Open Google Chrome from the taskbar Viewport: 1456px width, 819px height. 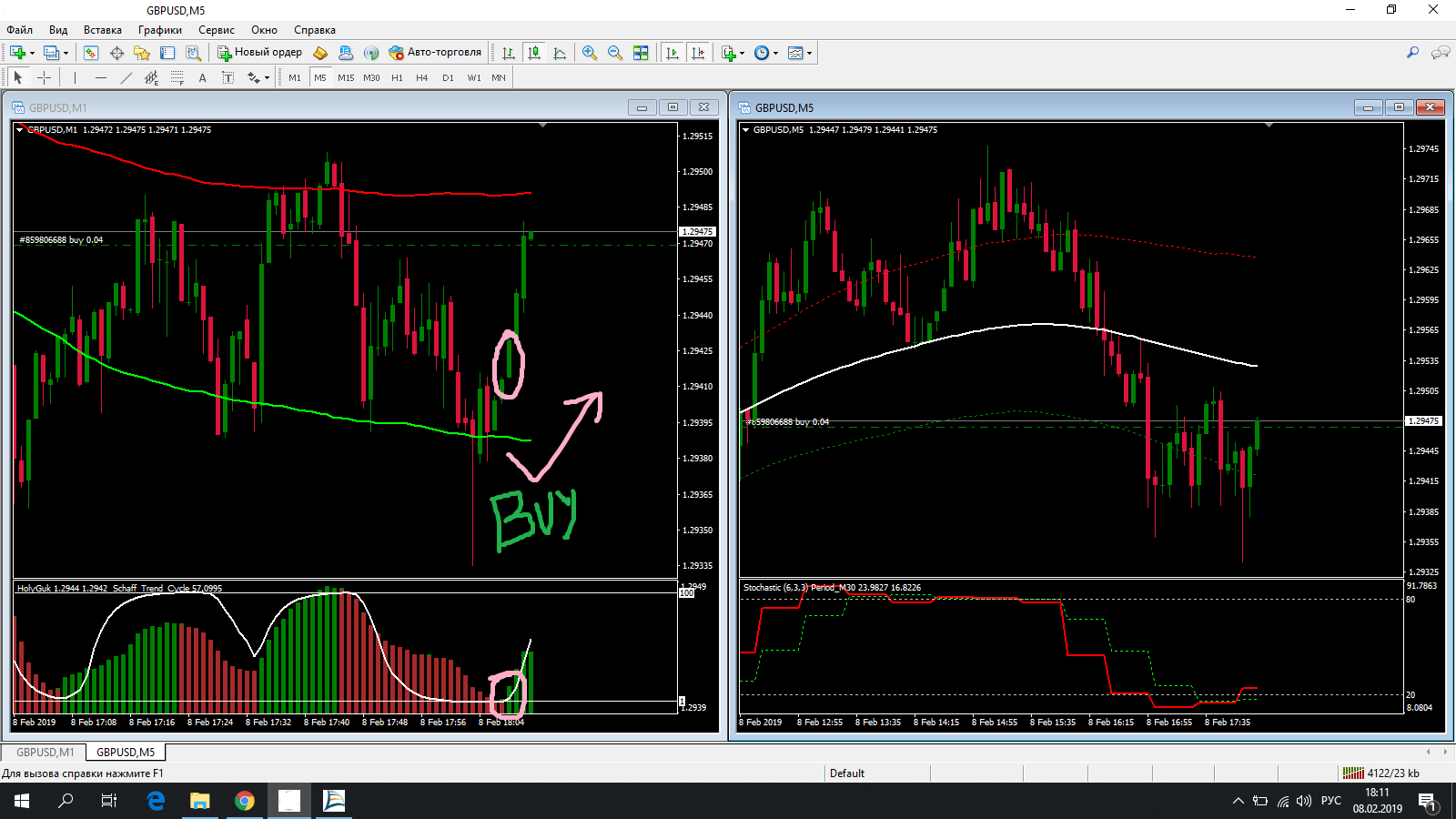(244, 801)
